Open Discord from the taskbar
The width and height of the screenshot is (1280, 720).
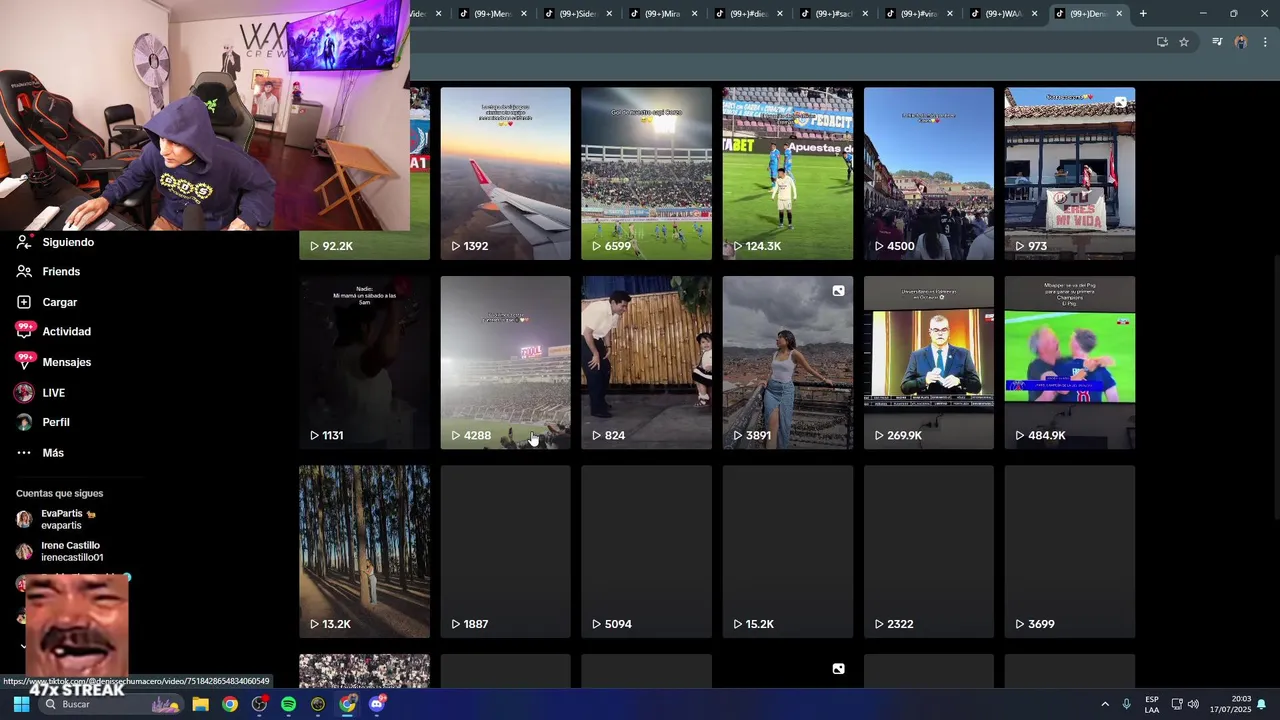pos(377,704)
